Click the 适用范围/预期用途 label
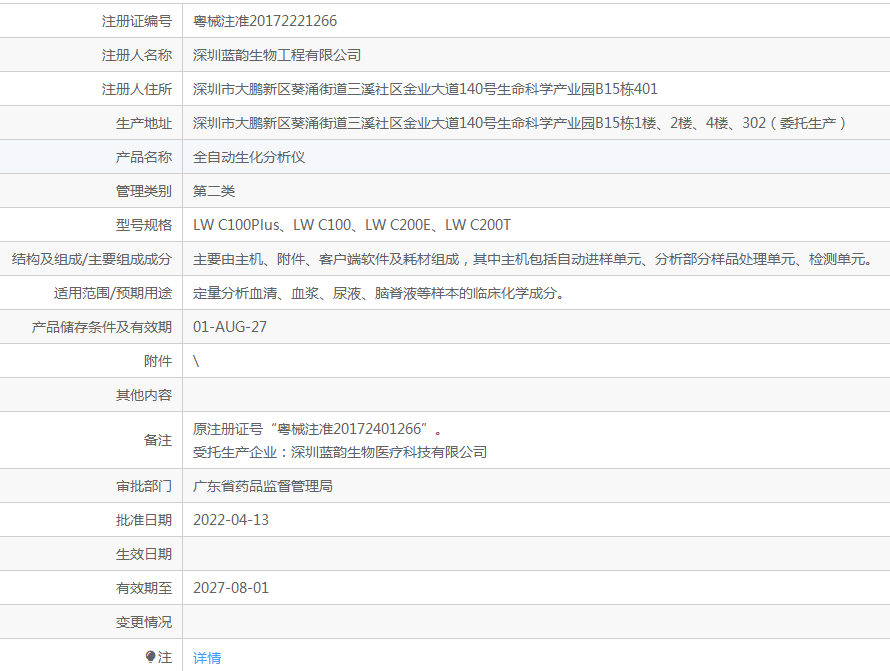 [x=113, y=293]
